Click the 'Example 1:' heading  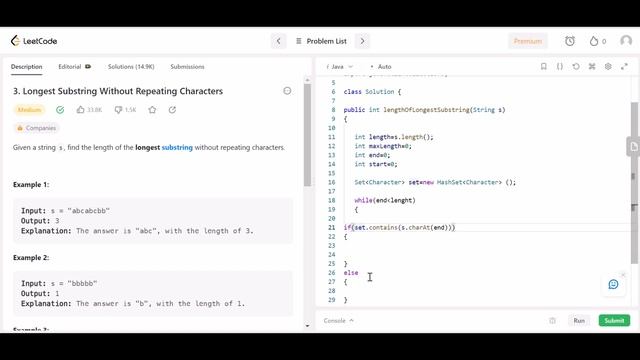point(31,184)
